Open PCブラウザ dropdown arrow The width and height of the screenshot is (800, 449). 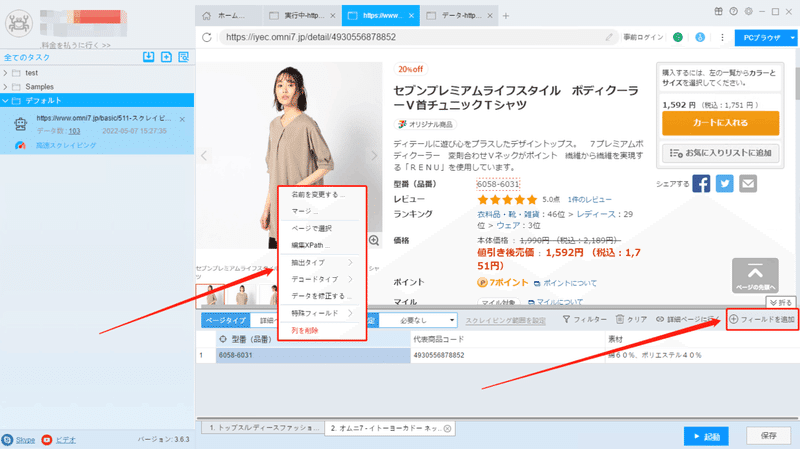coord(792,38)
